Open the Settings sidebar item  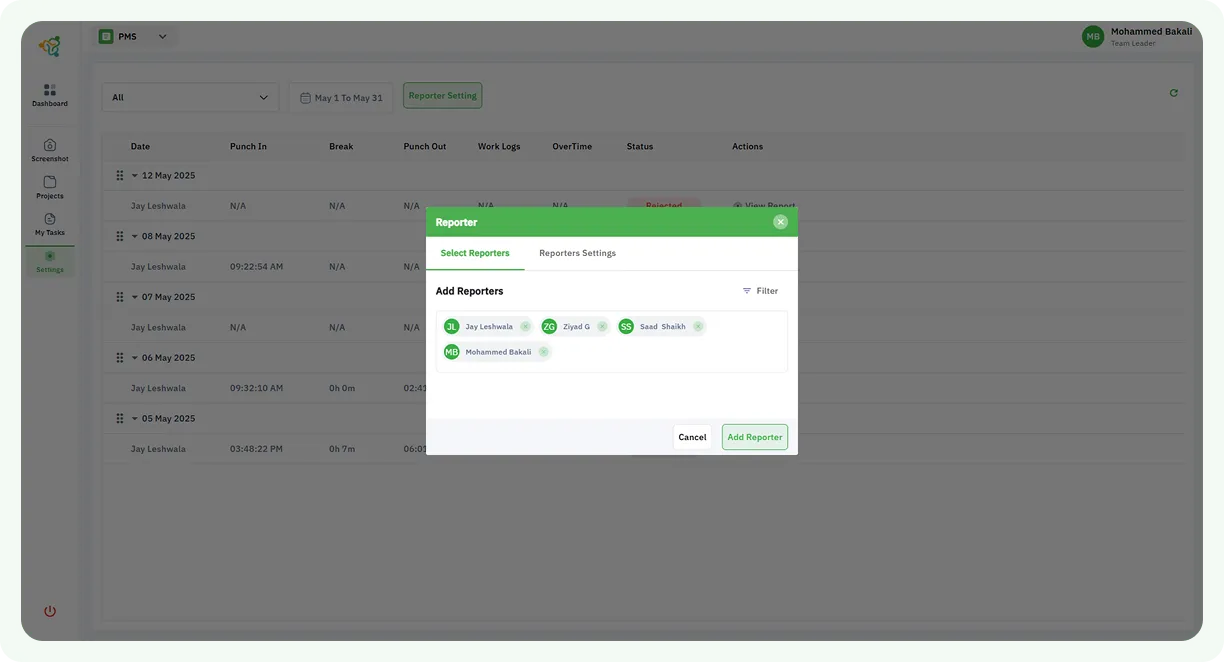click(x=49, y=262)
